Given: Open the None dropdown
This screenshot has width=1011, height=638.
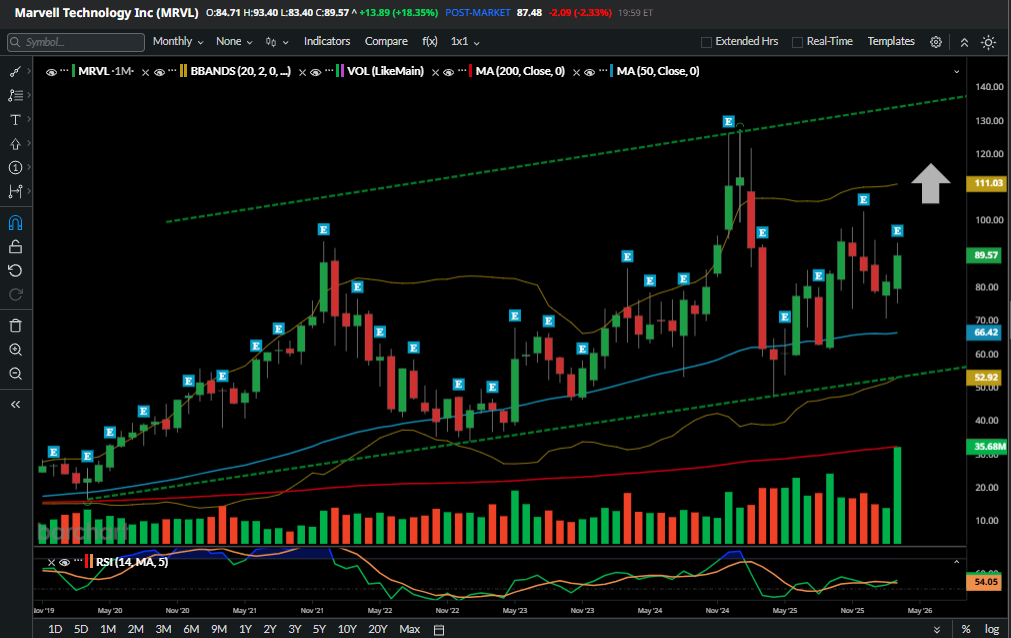Looking at the screenshot, I should (233, 41).
